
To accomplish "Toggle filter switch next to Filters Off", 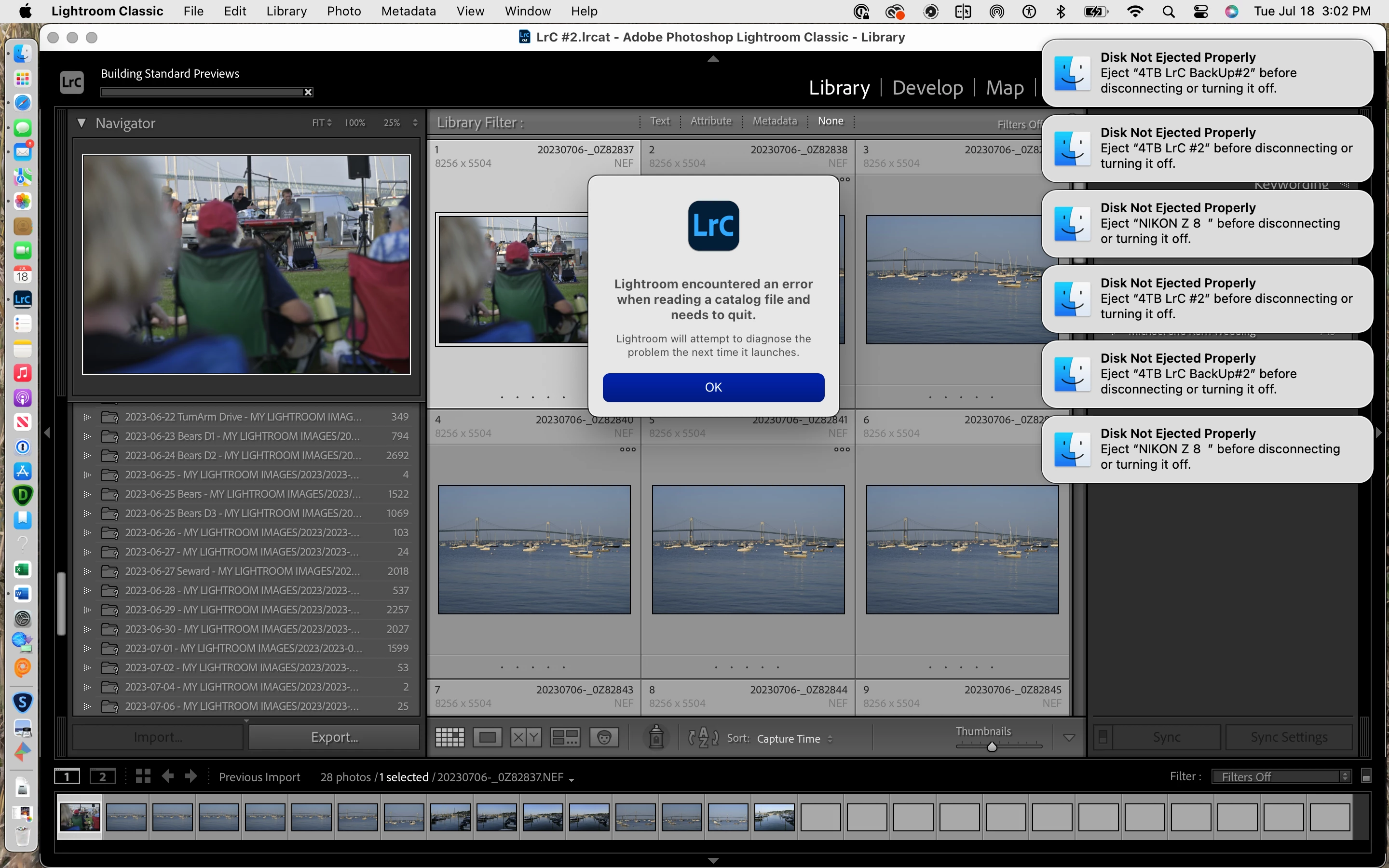I will tap(1366, 777).
